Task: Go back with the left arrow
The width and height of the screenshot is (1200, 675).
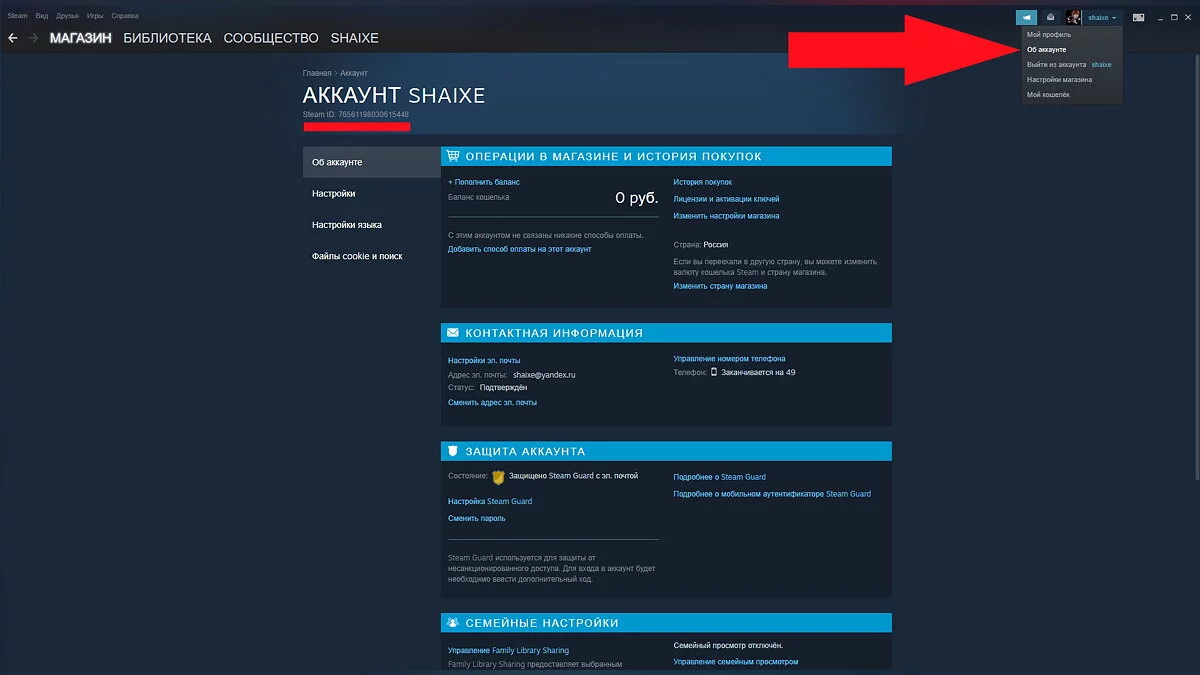Action: pyautogui.click(x=13, y=38)
